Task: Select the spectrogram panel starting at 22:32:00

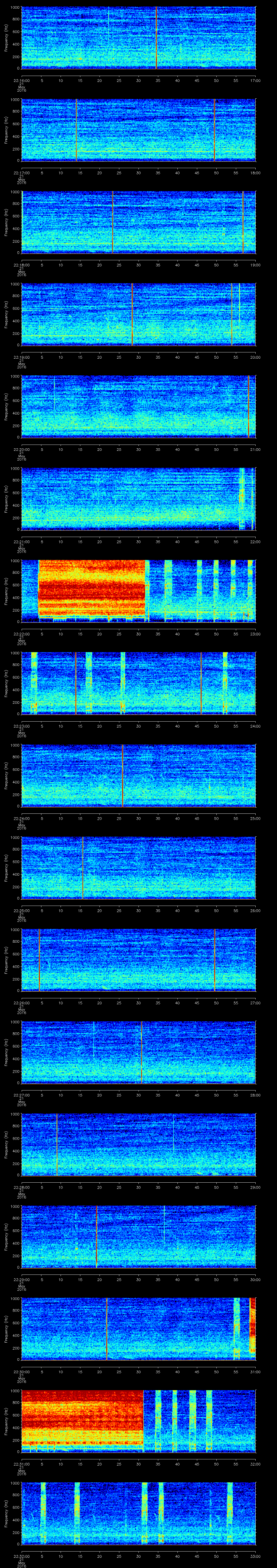Action: tap(139, 1513)
